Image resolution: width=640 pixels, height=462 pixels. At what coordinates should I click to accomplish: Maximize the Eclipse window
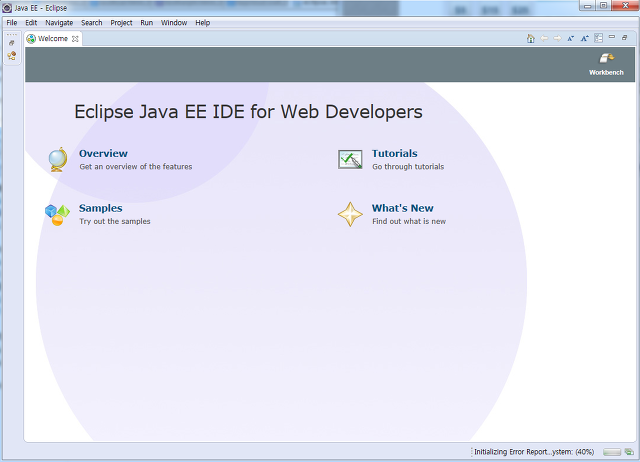coord(603,6)
